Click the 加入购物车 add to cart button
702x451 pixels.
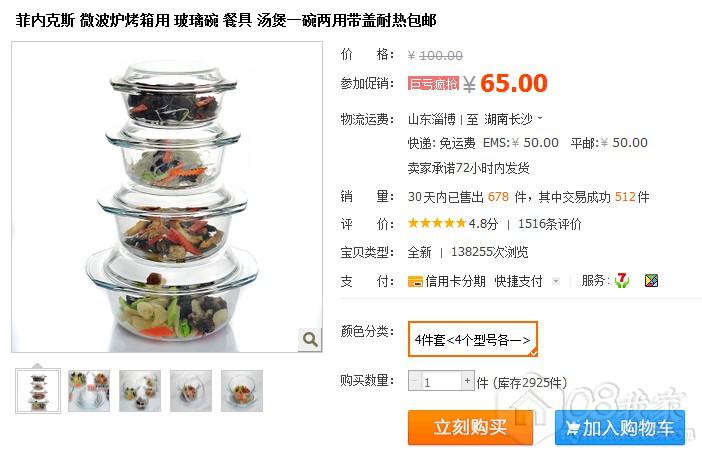pyautogui.click(x=620, y=428)
